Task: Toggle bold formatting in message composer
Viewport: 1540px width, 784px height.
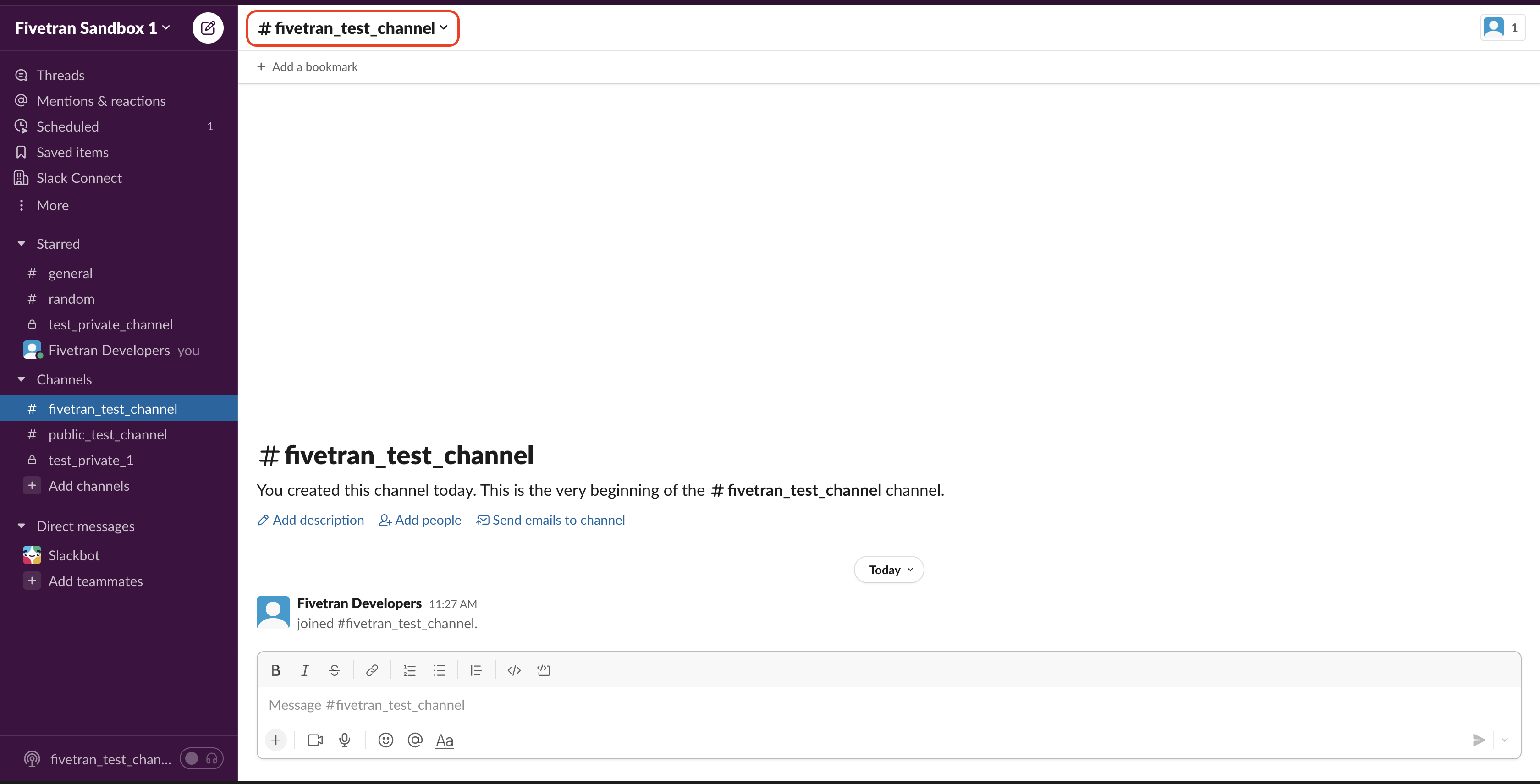Action: (x=275, y=670)
